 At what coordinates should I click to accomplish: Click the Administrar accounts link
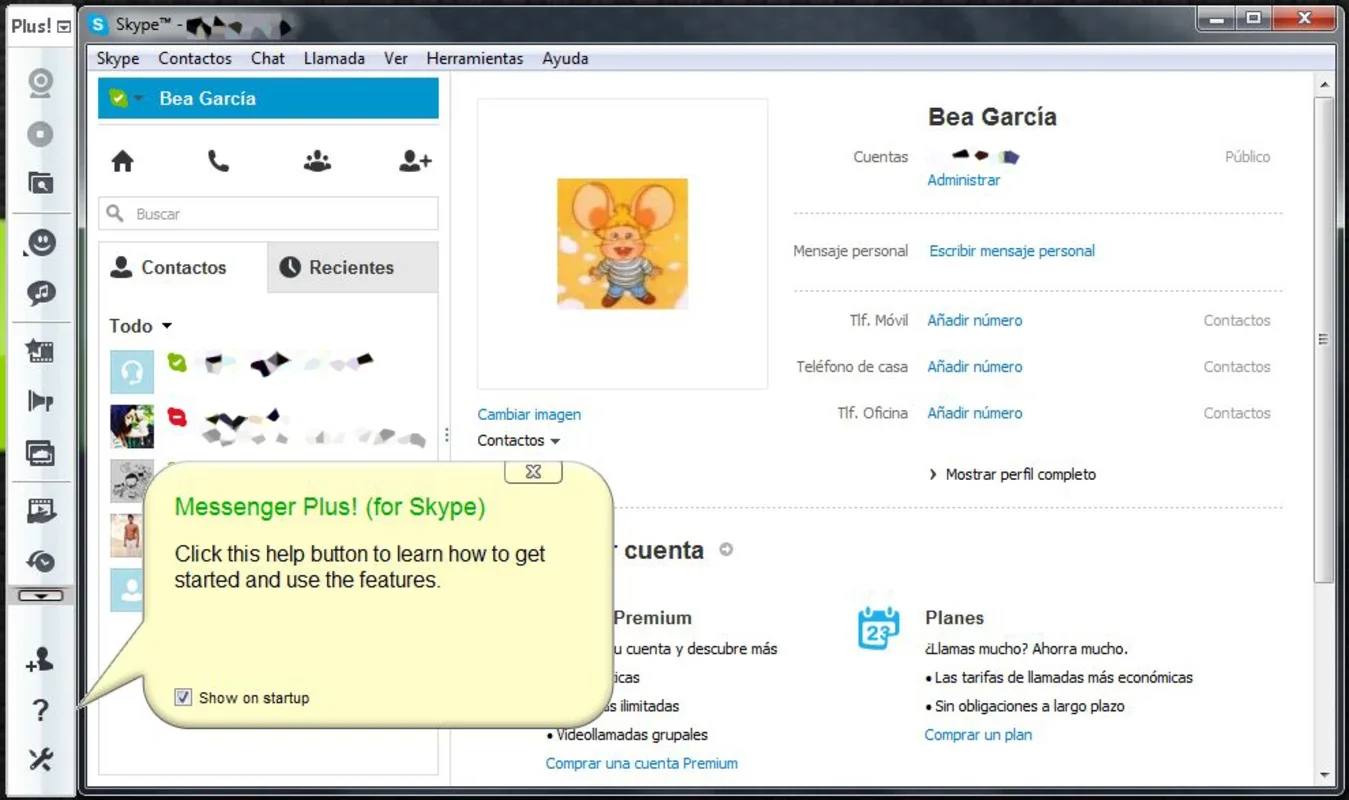coord(964,180)
